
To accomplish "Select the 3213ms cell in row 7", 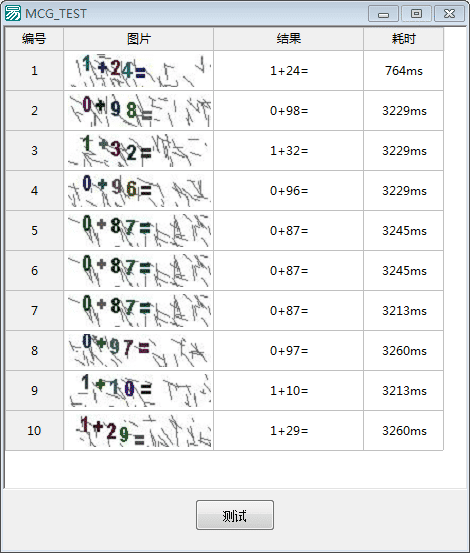I will (403, 311).
